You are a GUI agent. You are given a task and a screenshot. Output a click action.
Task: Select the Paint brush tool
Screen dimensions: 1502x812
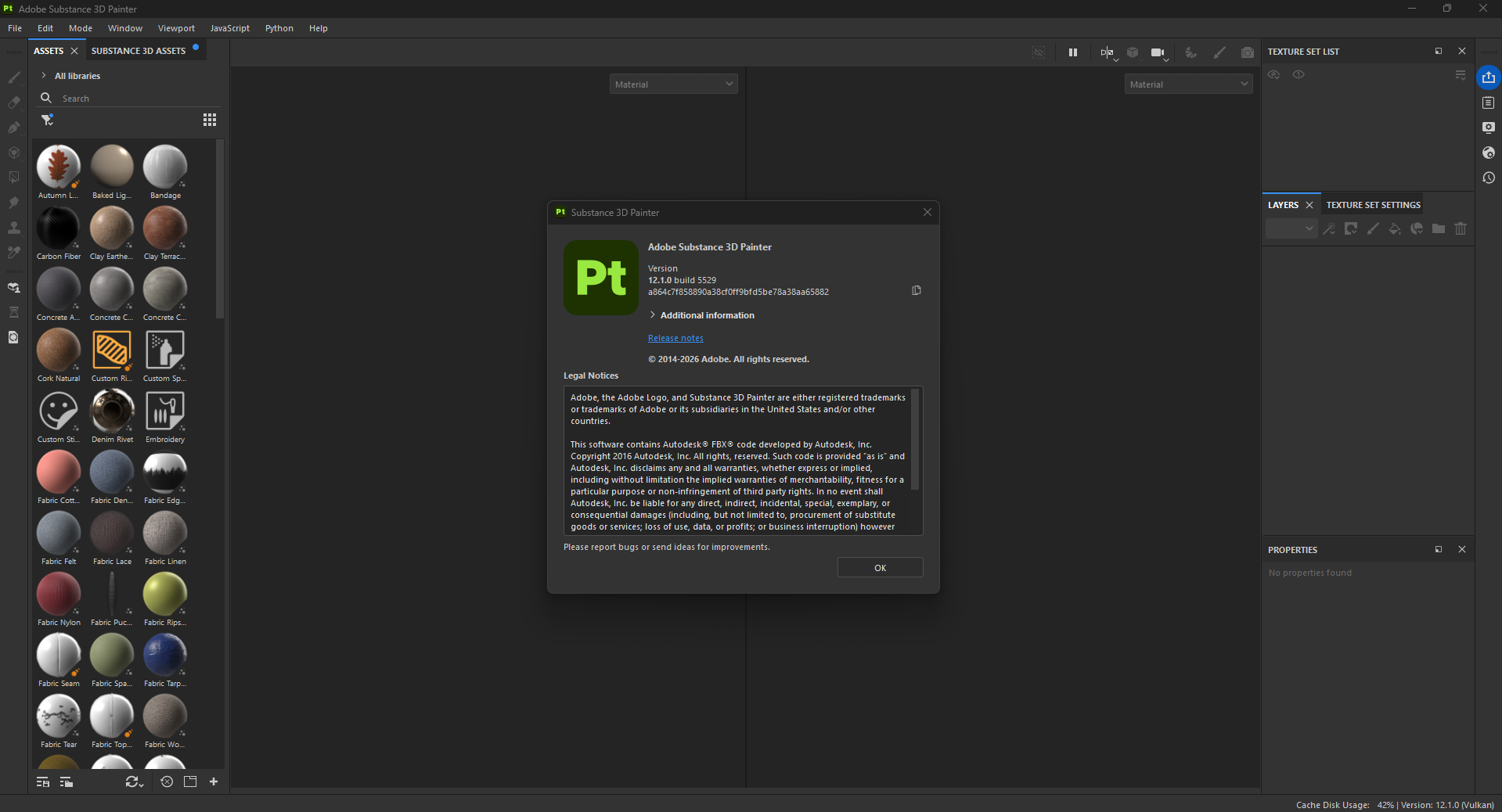click(13, 77)
